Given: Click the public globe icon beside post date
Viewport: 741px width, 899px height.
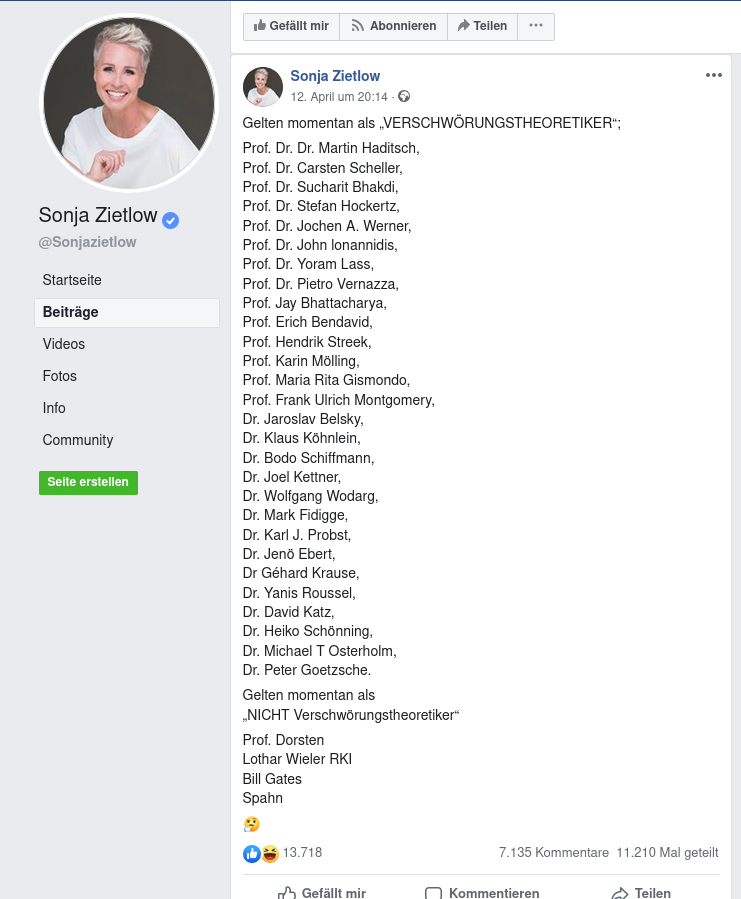Looking at the screenshot, I should click(x=404, y=97).
